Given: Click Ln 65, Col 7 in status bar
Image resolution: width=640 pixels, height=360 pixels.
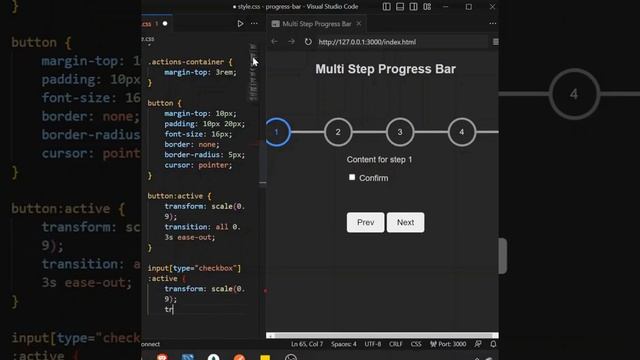Looking at the screenshot, I should pos(307,344).
